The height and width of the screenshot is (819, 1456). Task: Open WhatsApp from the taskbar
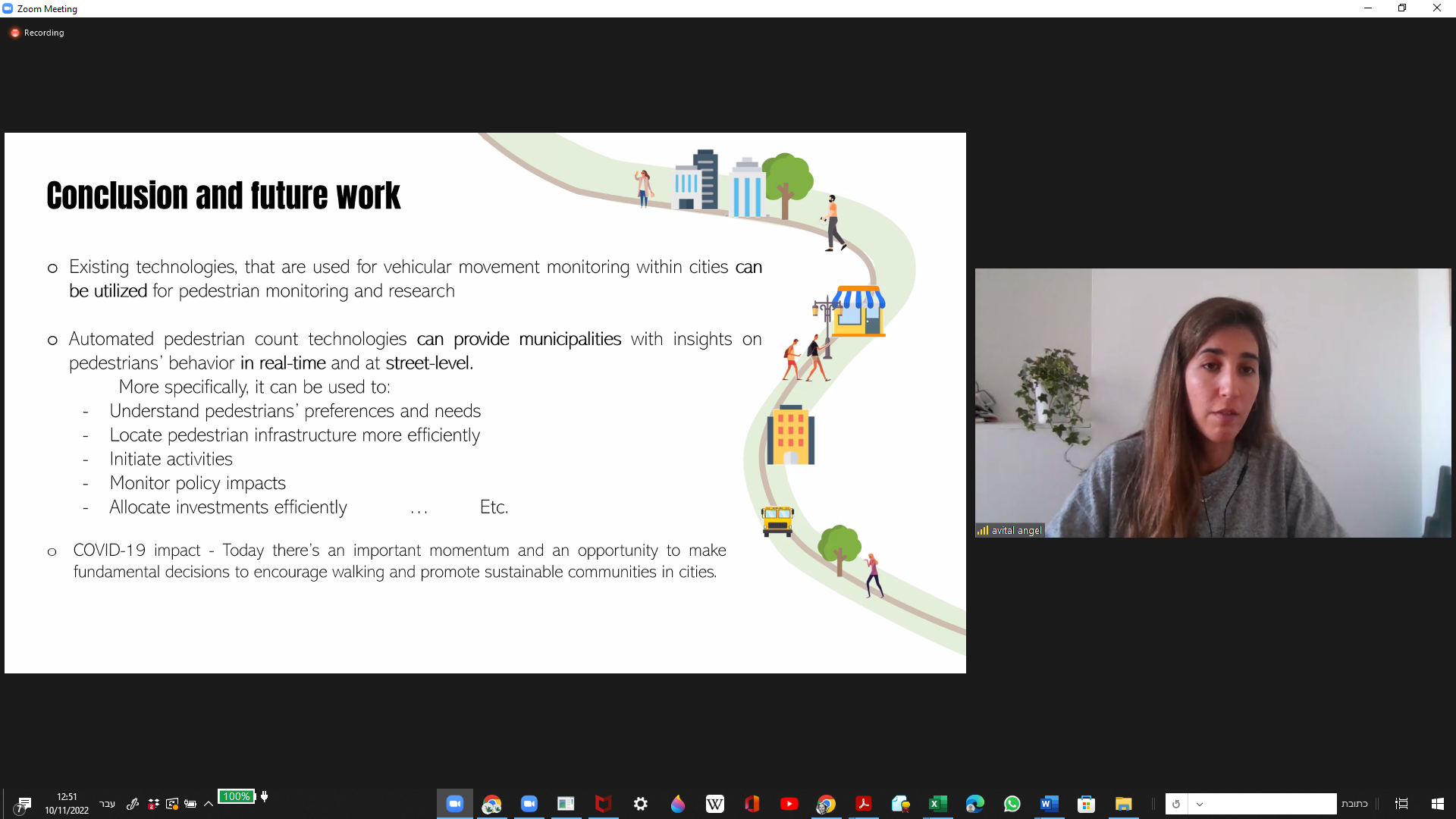tap(1012, 804)
